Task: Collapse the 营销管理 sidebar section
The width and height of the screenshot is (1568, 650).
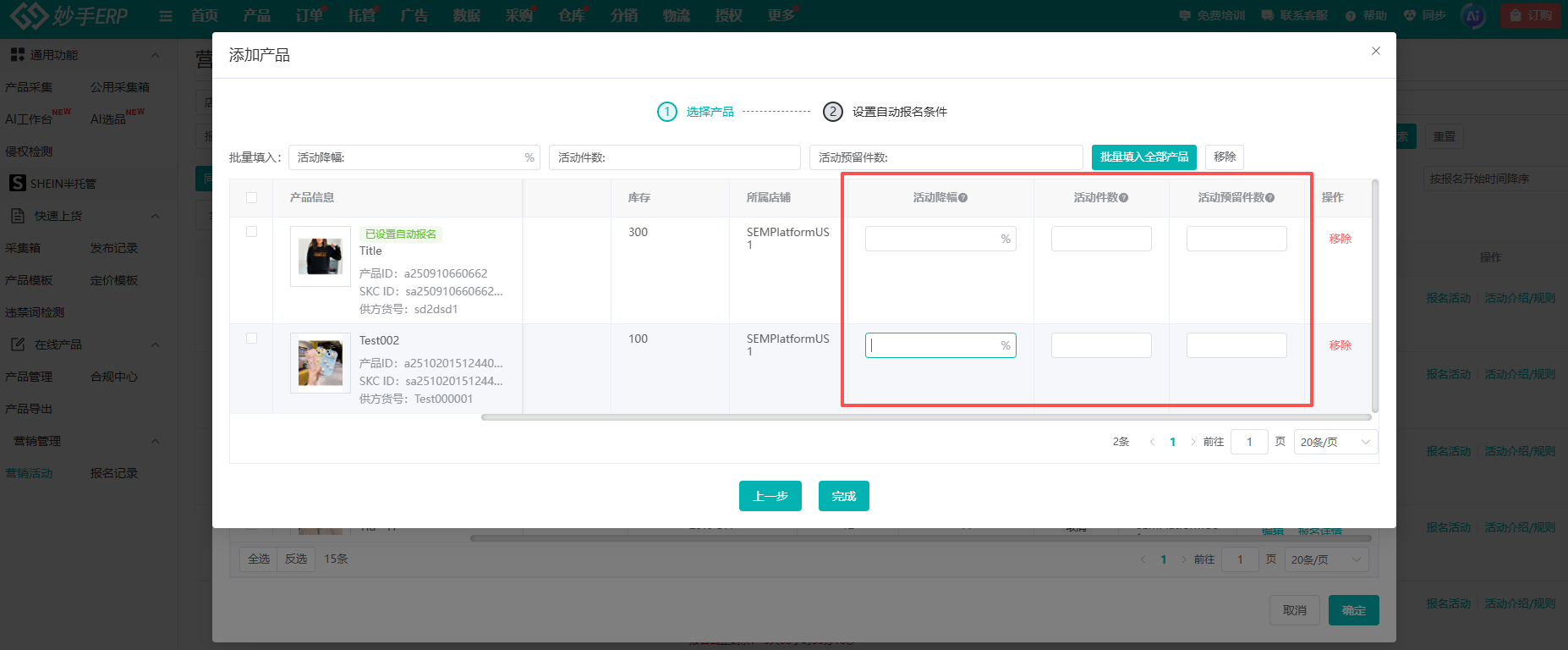Action: tap(155, 441)
